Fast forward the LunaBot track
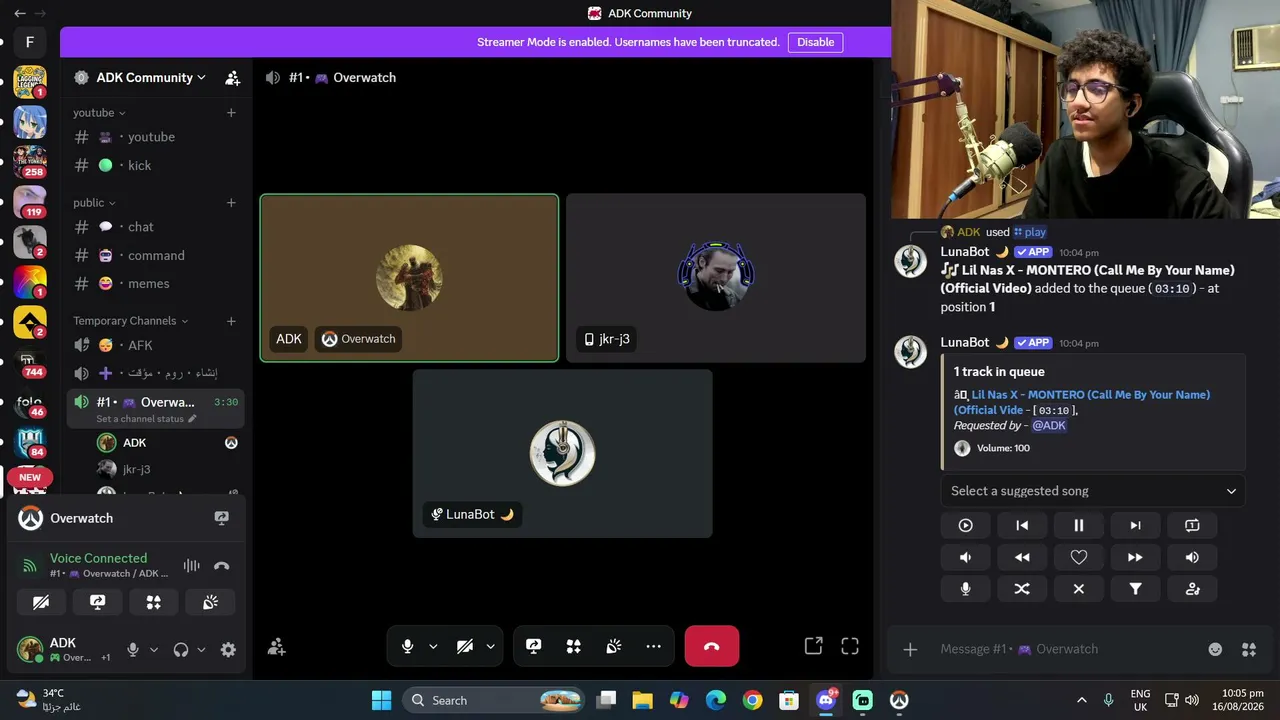1280x720 pixels. [1135, 557]
